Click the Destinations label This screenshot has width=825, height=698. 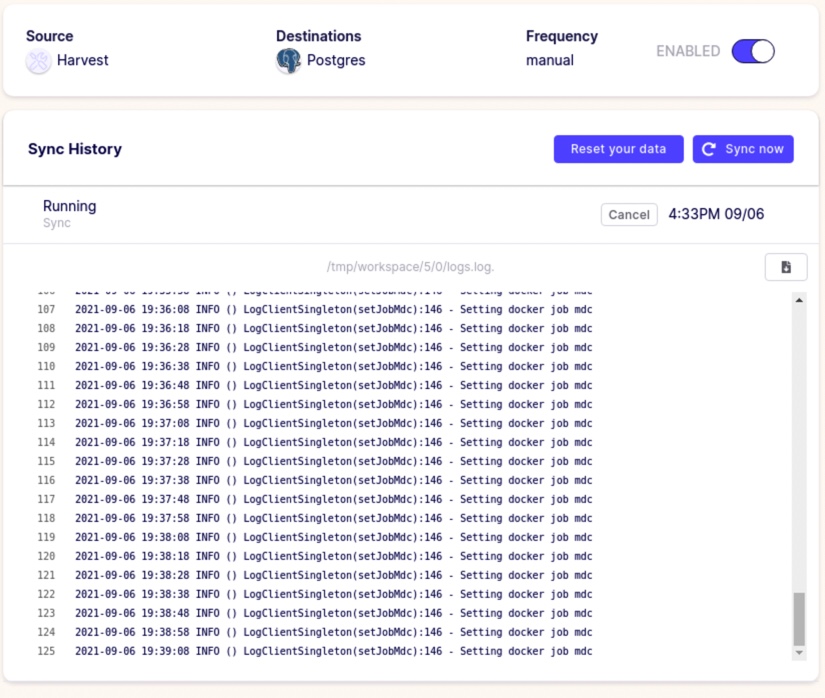318,36
